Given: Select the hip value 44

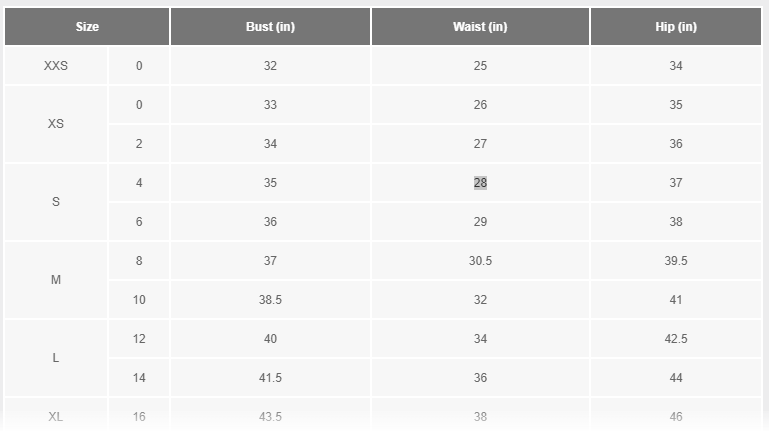Looking at the screenshot, I should [x=676, y=378].
